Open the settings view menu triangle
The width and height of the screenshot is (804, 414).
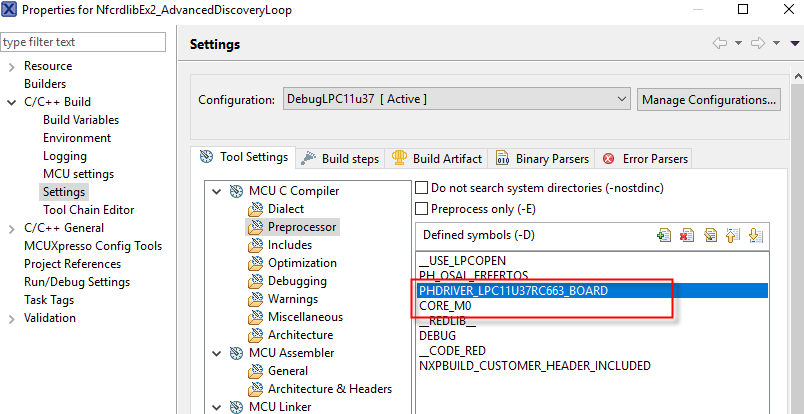click(x=794, y=44)
